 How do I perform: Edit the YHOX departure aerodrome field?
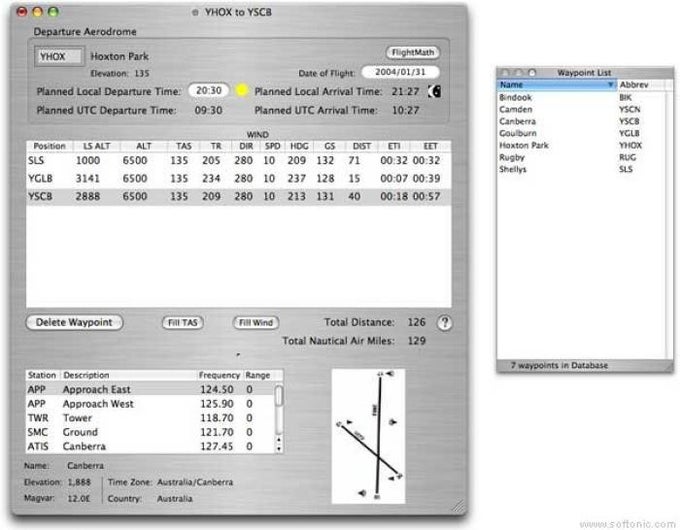tap(60, 56)
